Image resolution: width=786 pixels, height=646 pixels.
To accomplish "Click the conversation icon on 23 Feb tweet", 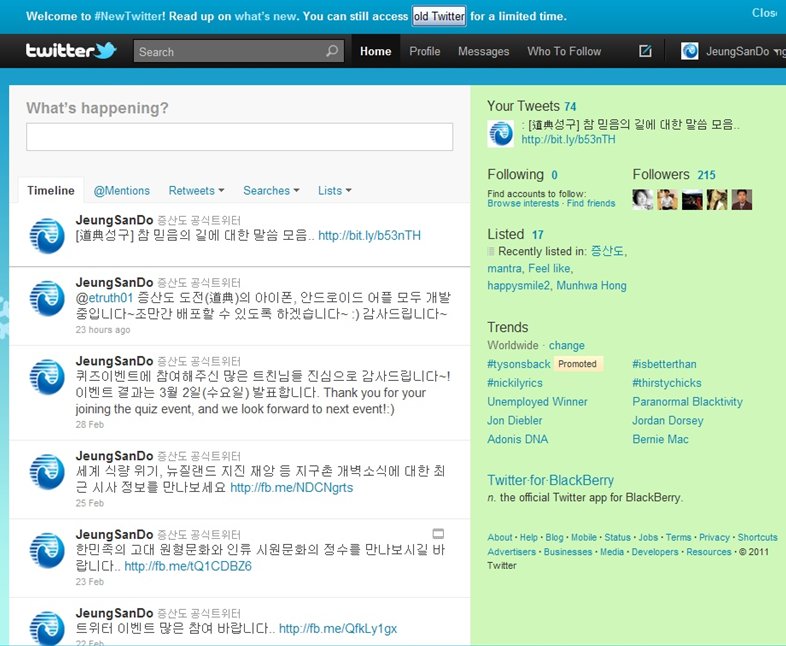I will tap(438, 534).
